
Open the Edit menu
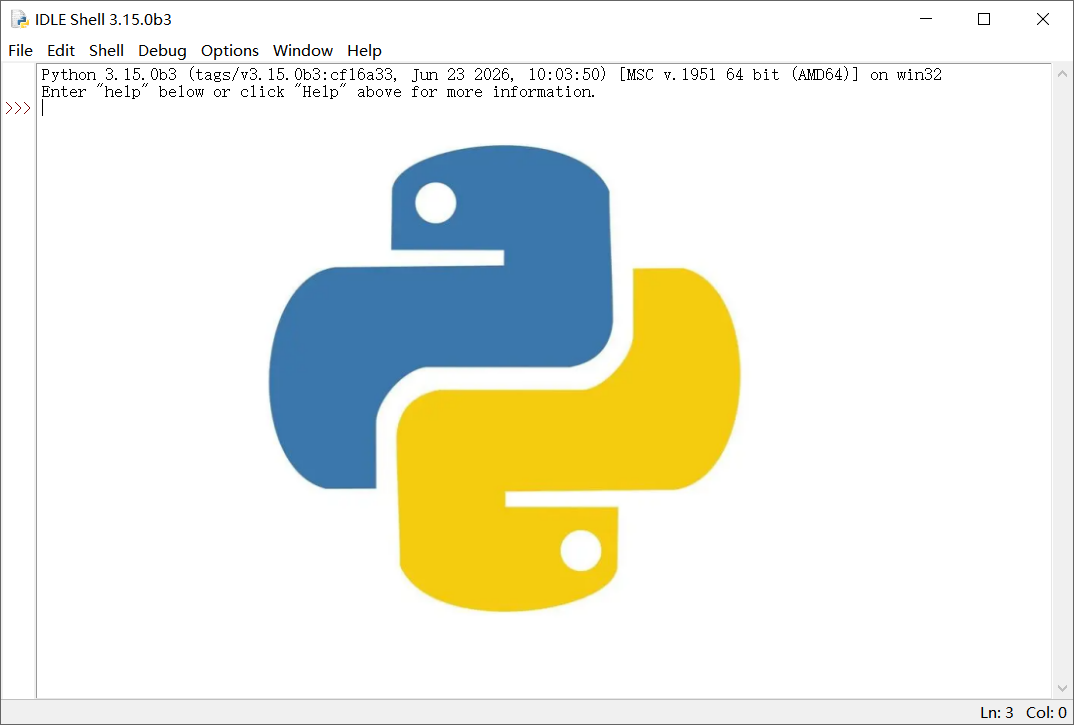(61, 51)
